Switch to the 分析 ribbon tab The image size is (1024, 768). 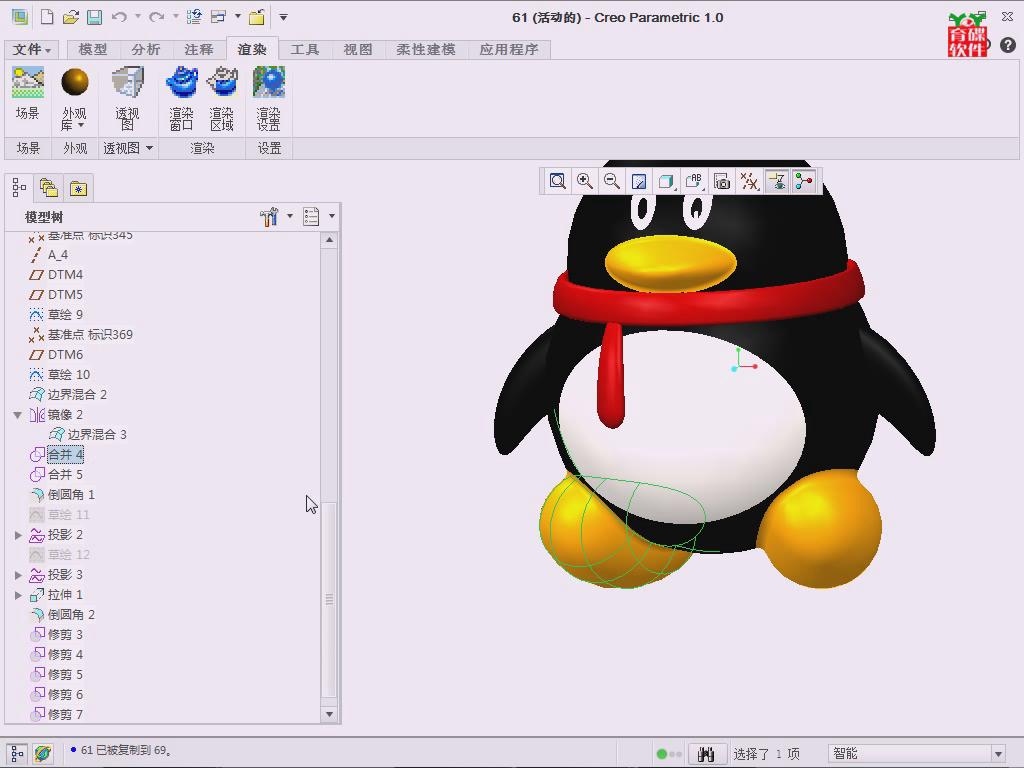coord(146,50)
